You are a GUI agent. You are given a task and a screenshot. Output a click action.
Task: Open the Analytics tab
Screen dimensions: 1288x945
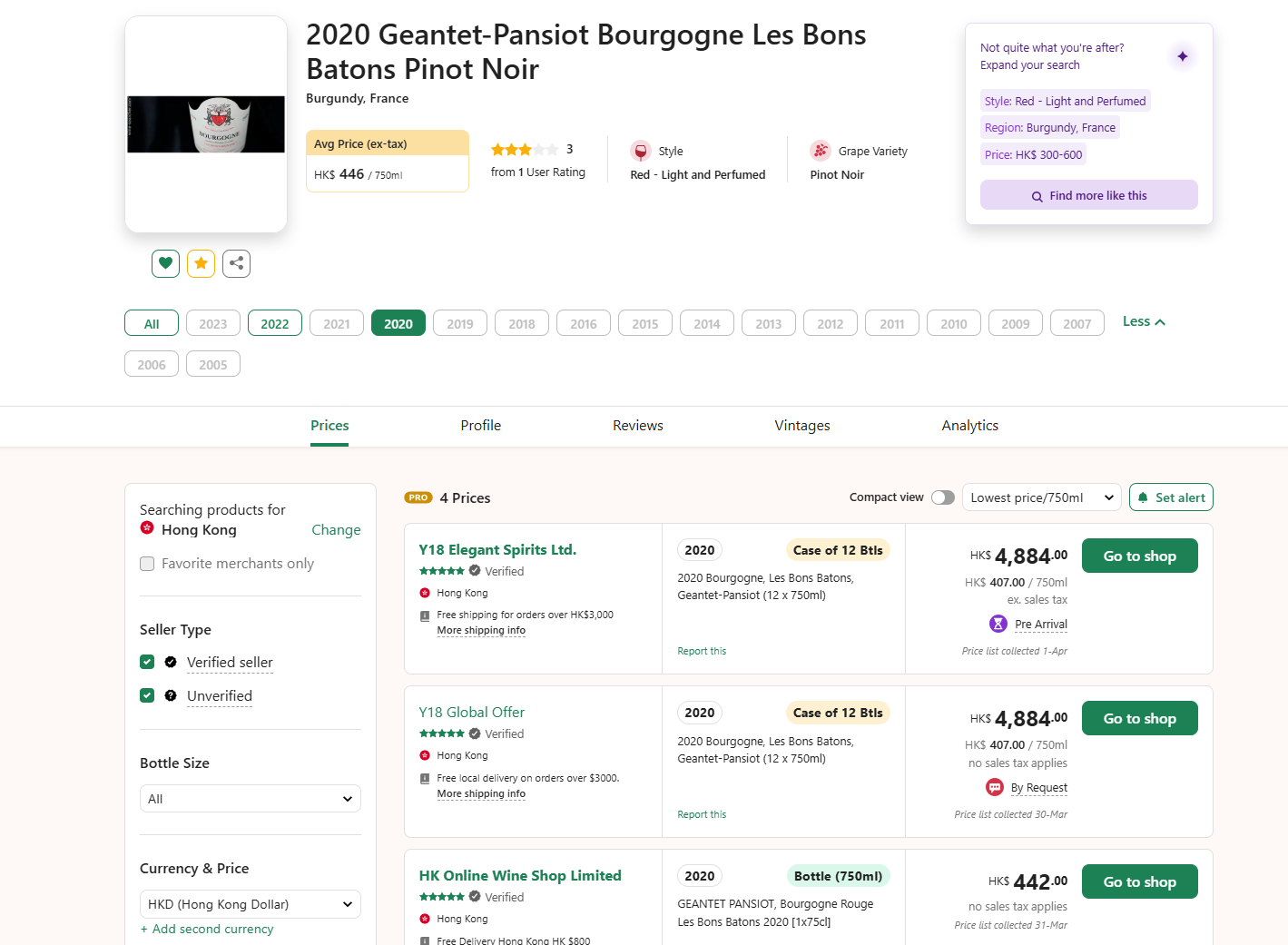(x=969, y=426)
